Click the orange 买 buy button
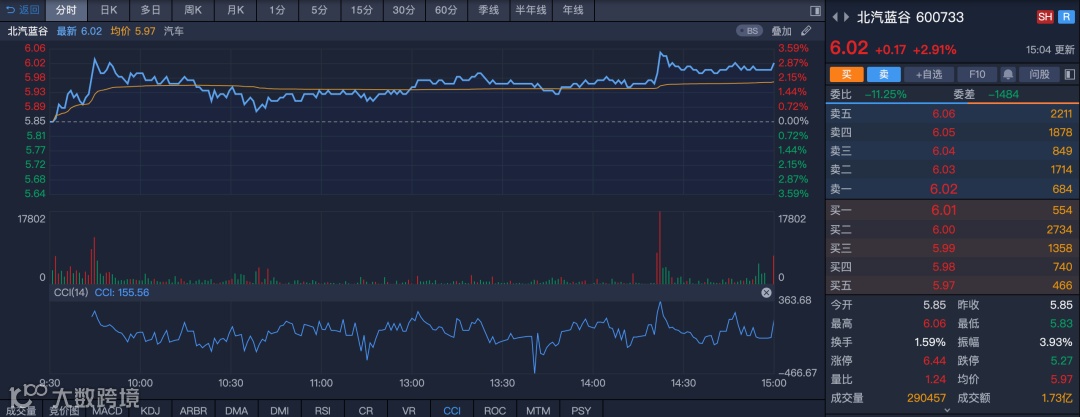 847,74
